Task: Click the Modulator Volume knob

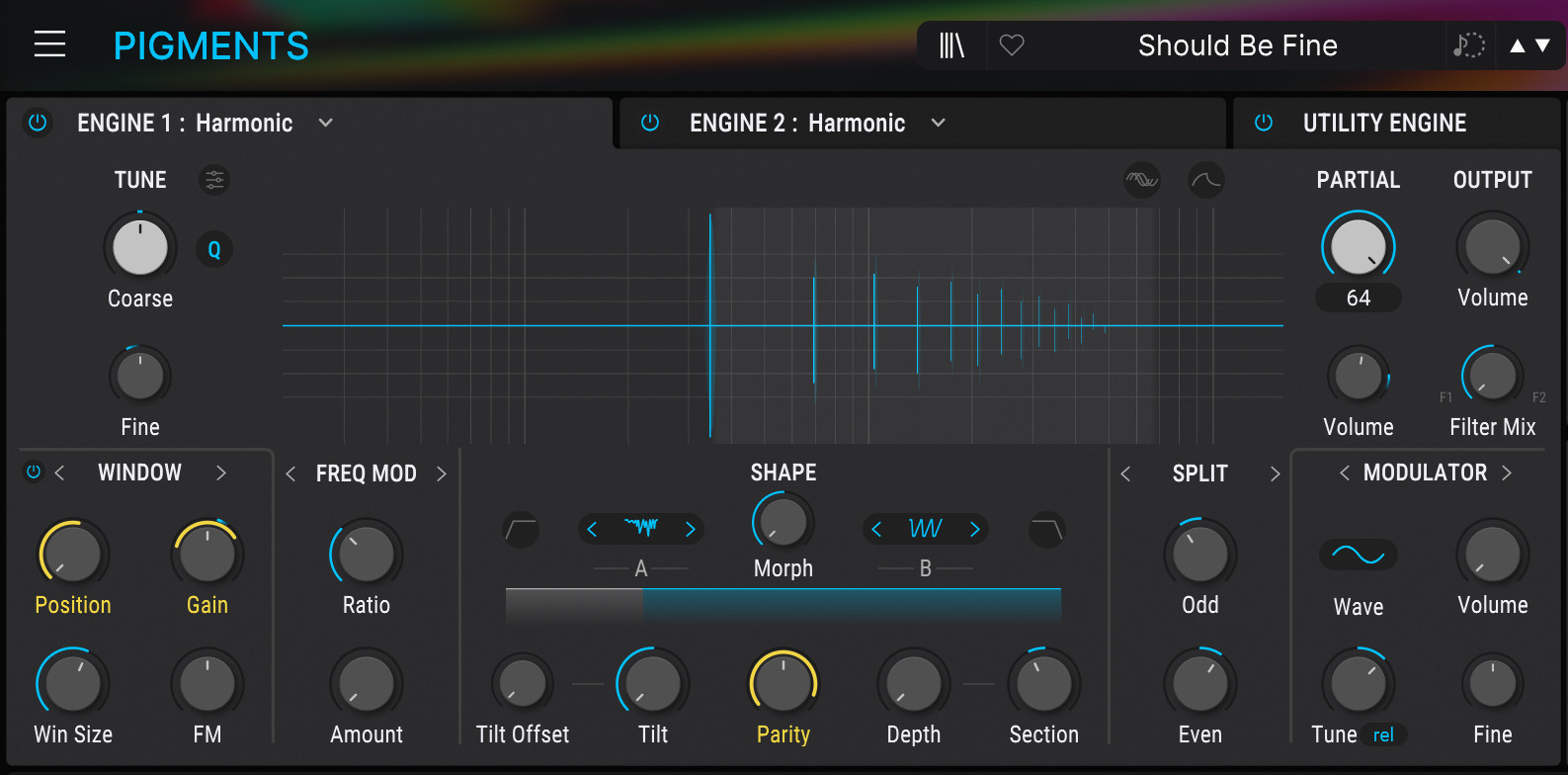Action: pos(1493,555)
